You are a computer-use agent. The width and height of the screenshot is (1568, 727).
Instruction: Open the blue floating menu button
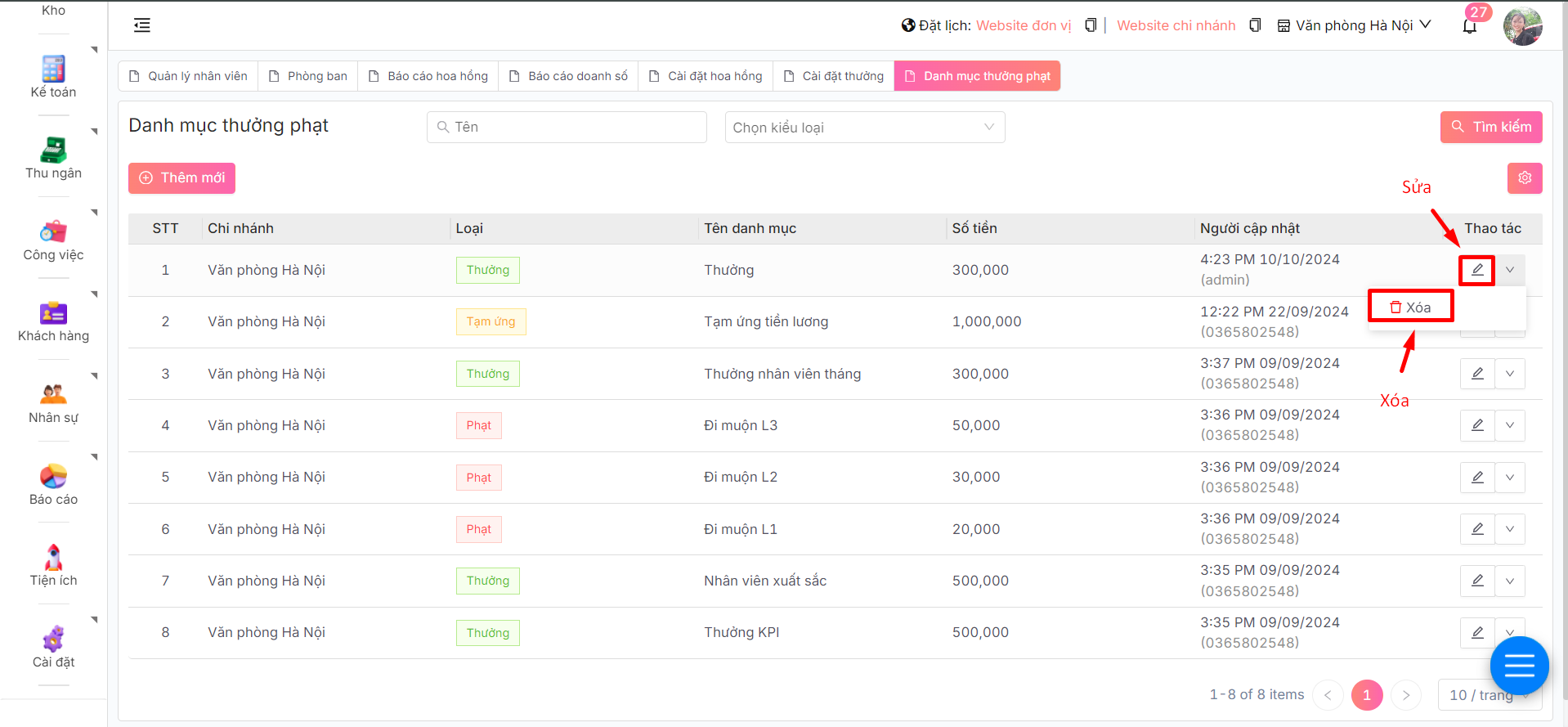pos(1519,666)
